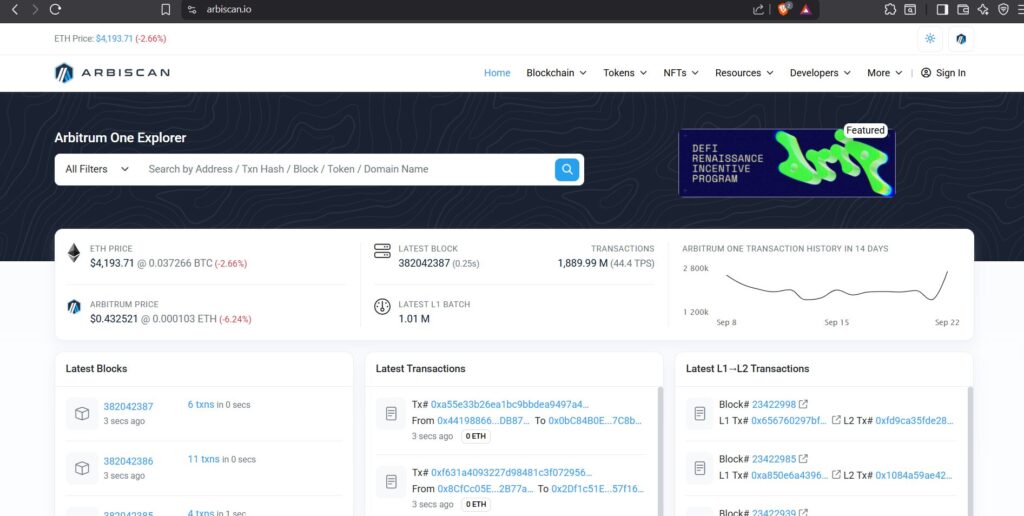Open the browser extensions puzzle icon
The width and height of the screenshot is (1024, 516).
coord(890,9)
